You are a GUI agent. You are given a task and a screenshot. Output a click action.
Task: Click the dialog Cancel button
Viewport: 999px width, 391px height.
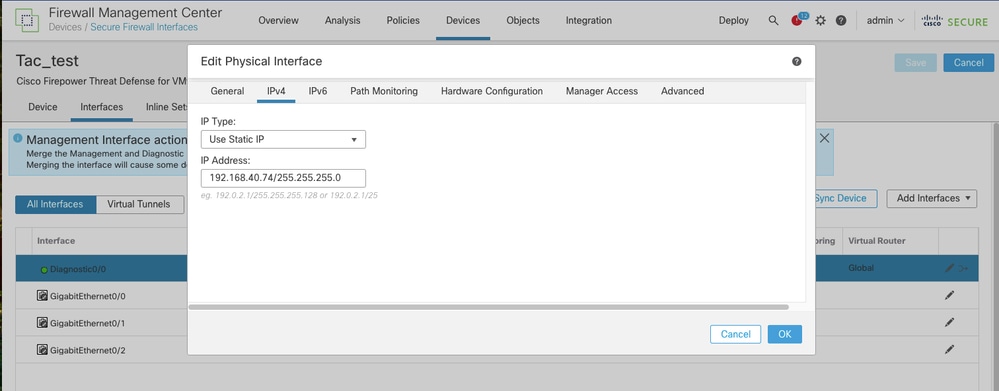pos(736,334)
